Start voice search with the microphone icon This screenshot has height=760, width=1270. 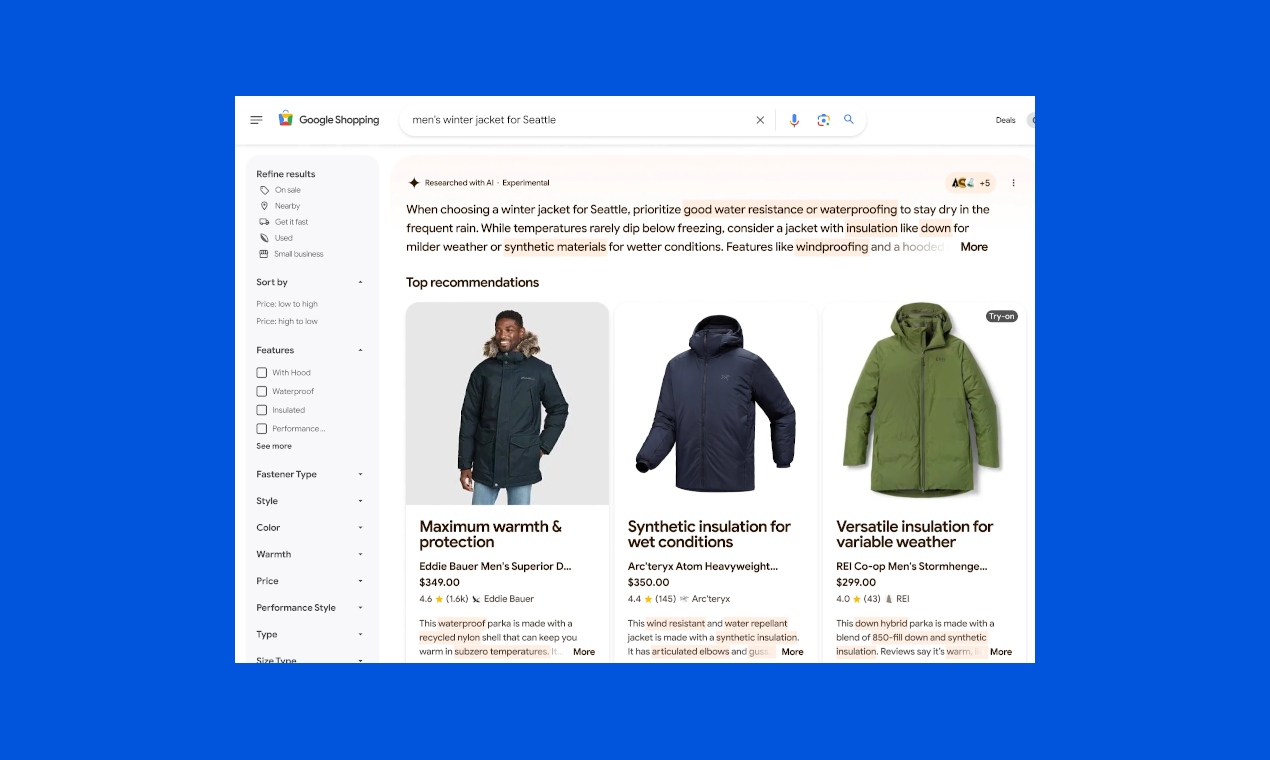click(x=794, y=120)
